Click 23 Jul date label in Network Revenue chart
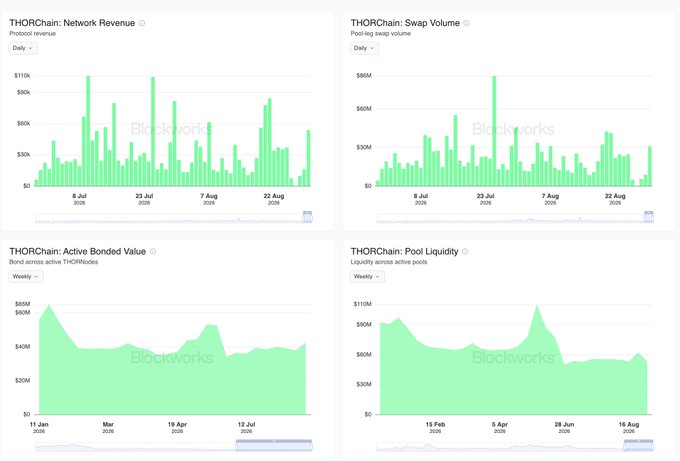680x461 pixels. tap(144, 196)
